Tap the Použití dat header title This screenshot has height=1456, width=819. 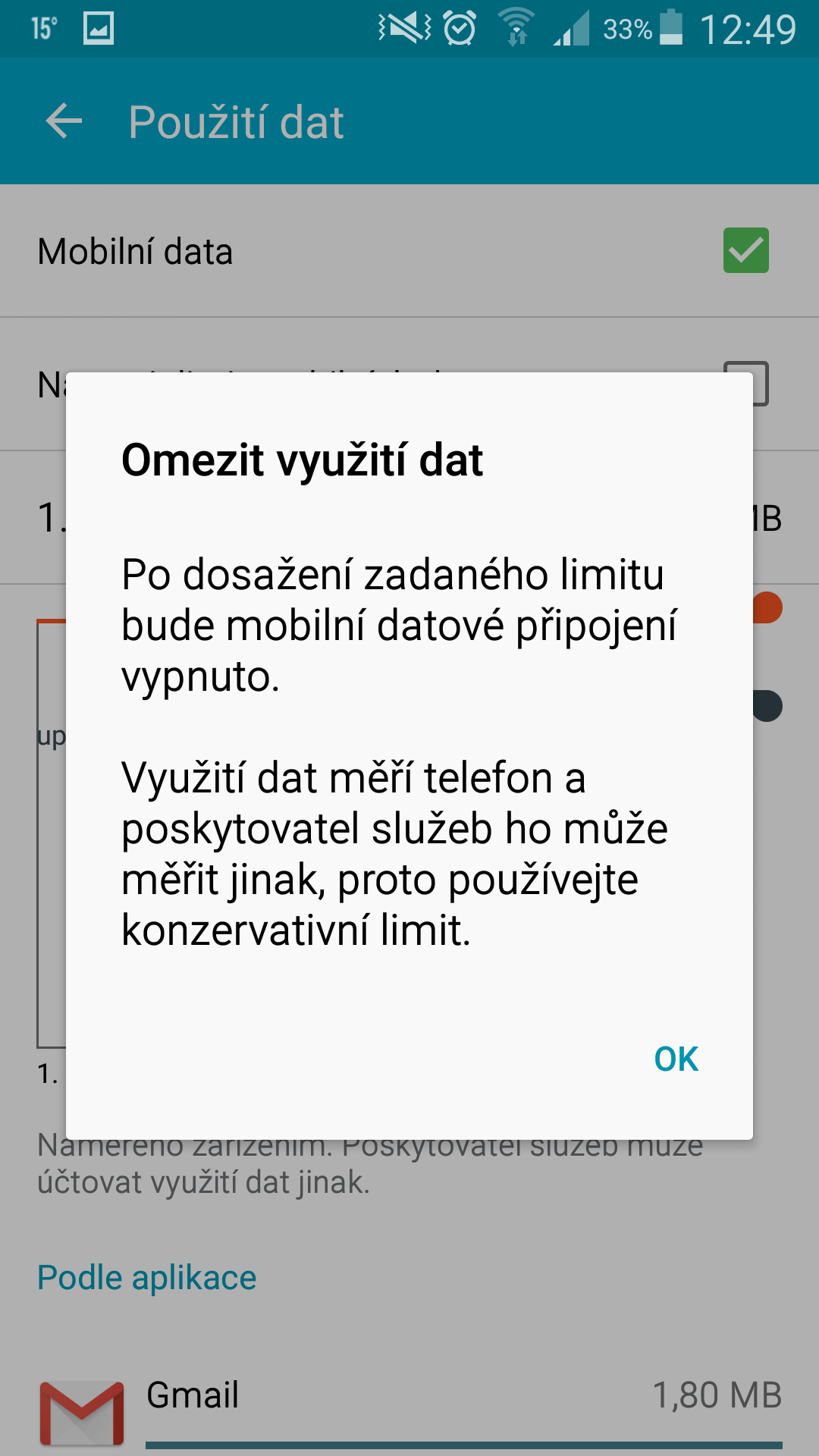point(236,122)
